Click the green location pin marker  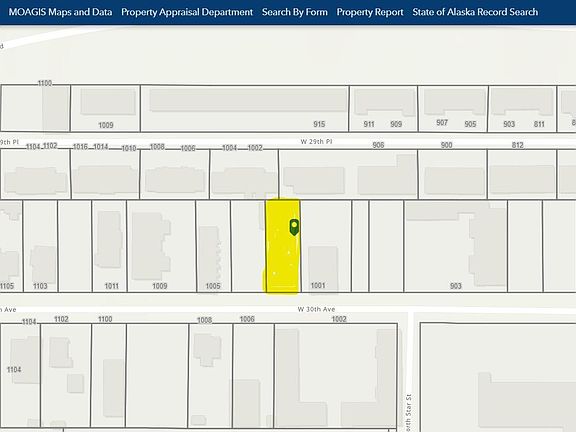[x=294, y=227]
